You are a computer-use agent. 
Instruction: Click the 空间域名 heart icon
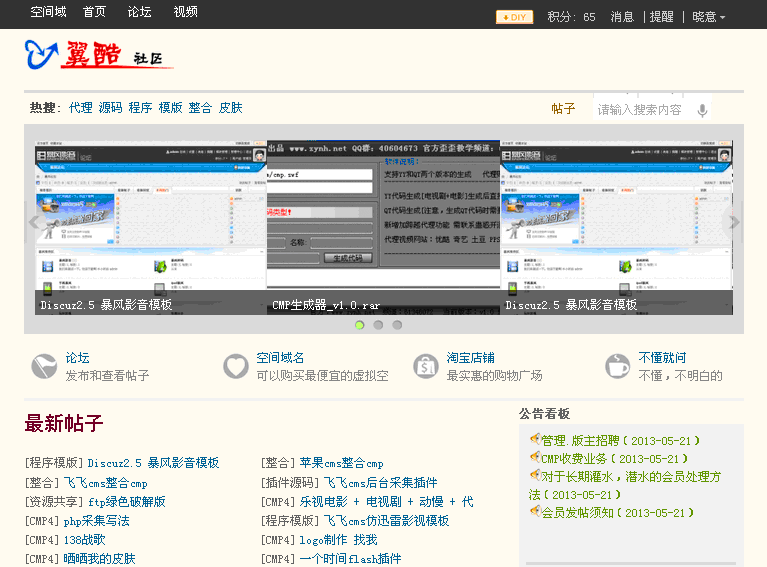click(x=236, y=366)
